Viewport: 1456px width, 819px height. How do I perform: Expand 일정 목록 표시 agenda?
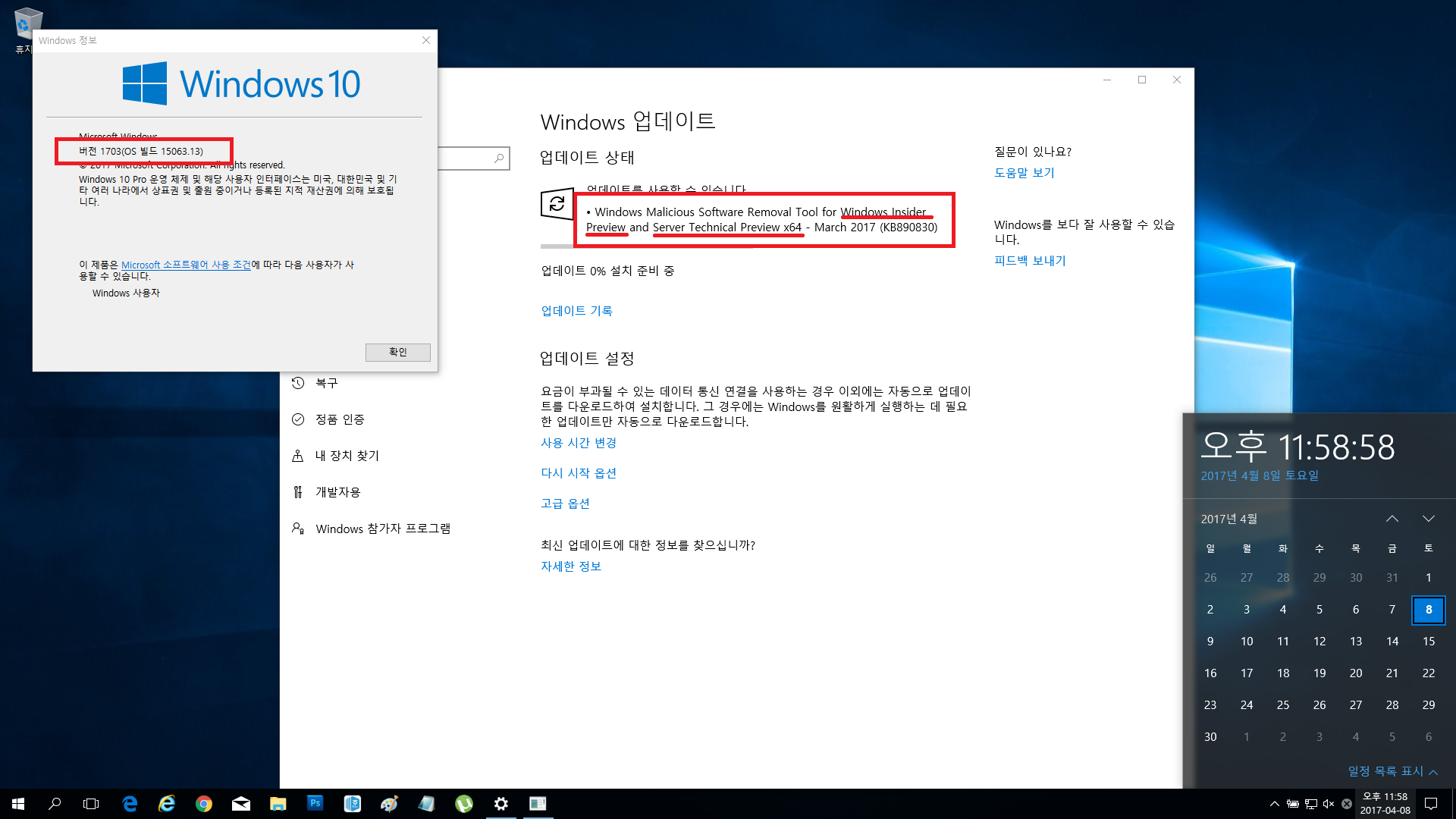pos(1393,771)
